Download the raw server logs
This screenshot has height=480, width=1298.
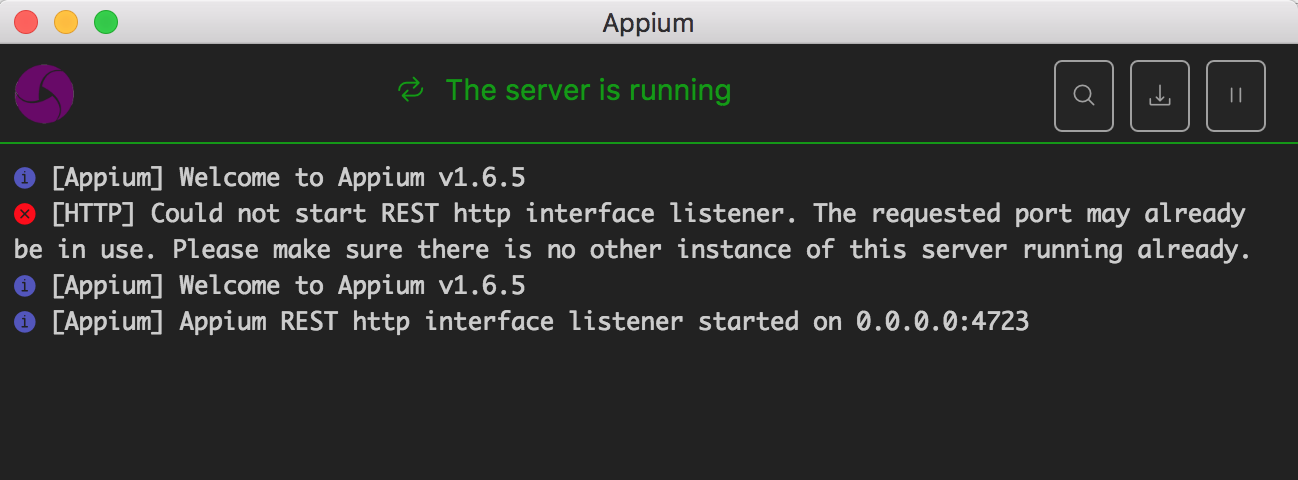pos(1160,96)
